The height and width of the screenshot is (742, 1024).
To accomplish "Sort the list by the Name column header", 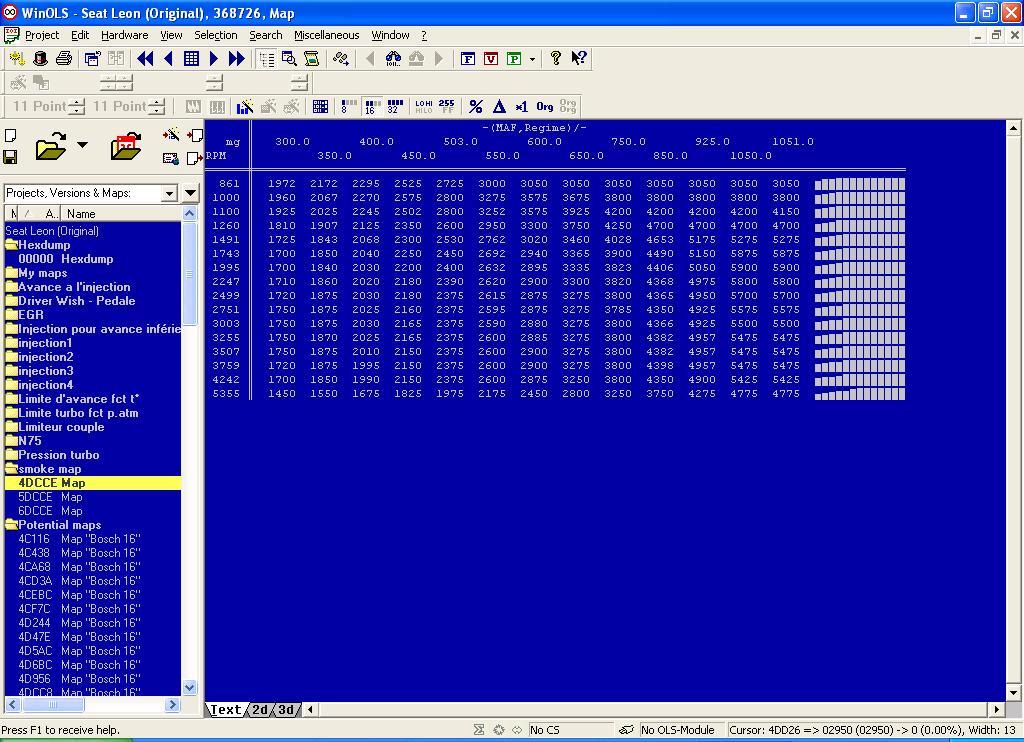I will [120, 214].
